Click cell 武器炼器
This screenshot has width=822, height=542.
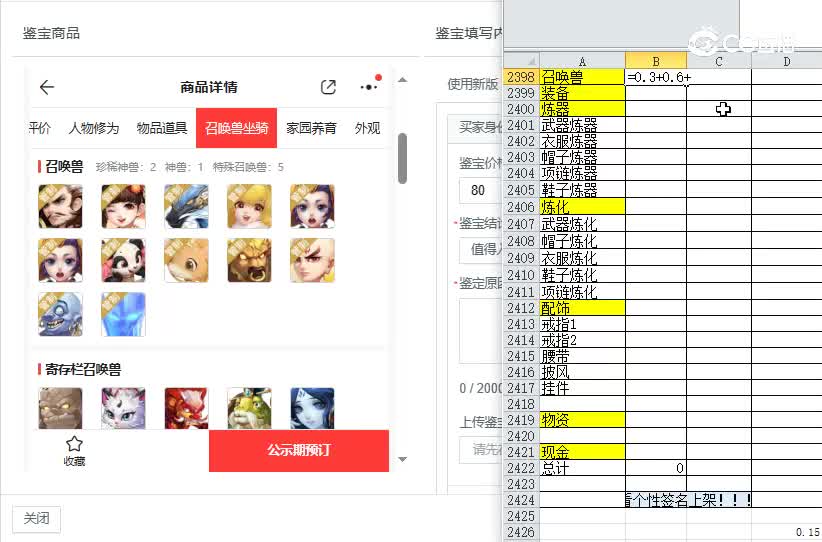582,125
